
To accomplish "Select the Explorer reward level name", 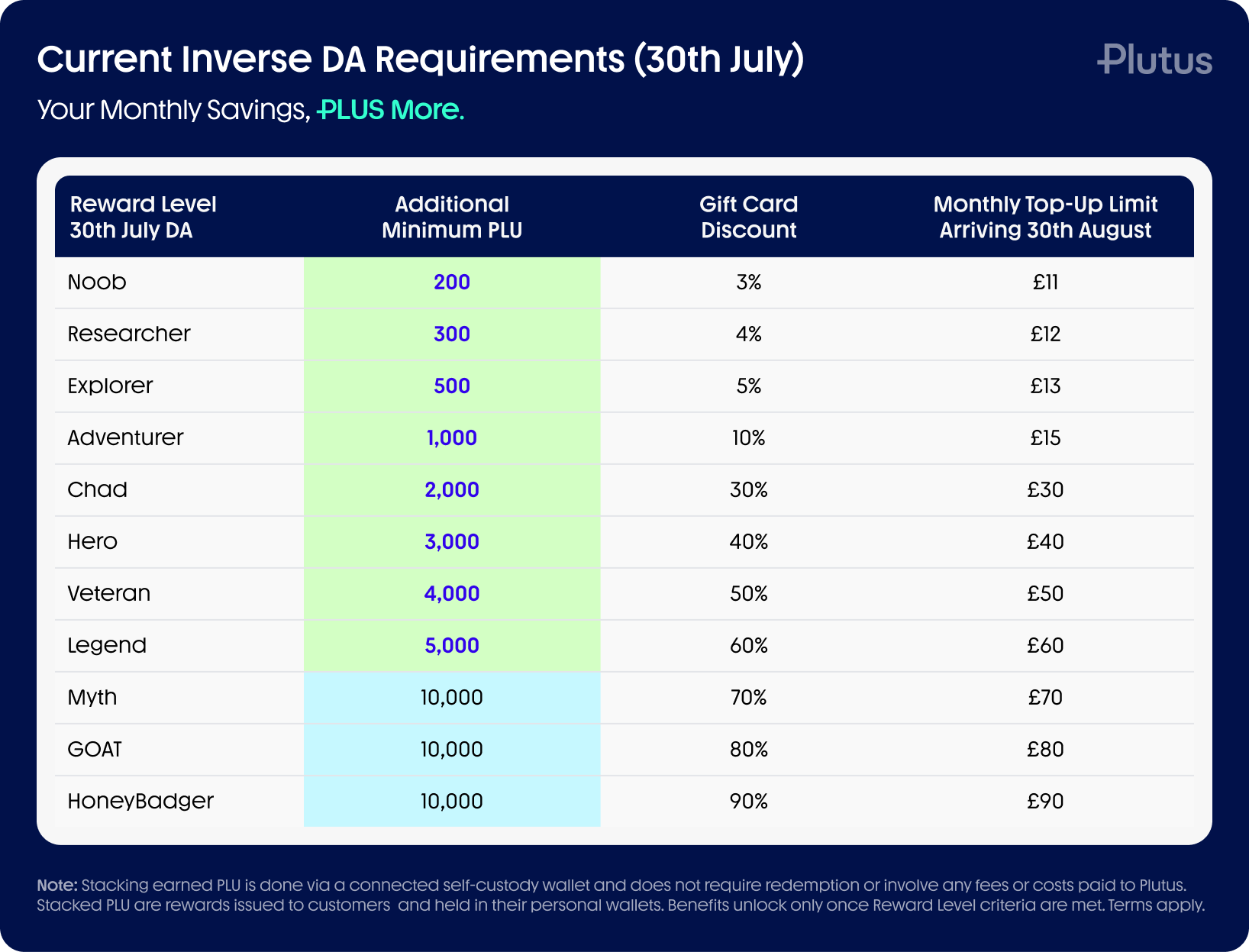I will (110, 386).
